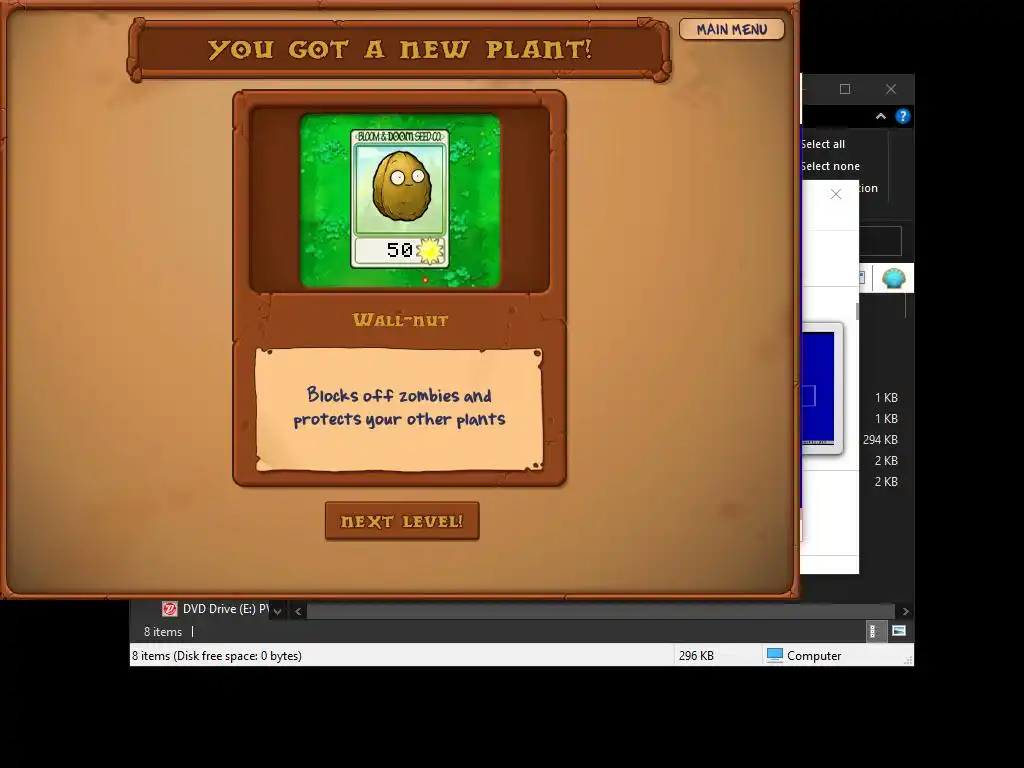Click the Explorer search box
Image resolution: width=1024 pixels, height=768 pixels.
[x=880, y=241]
